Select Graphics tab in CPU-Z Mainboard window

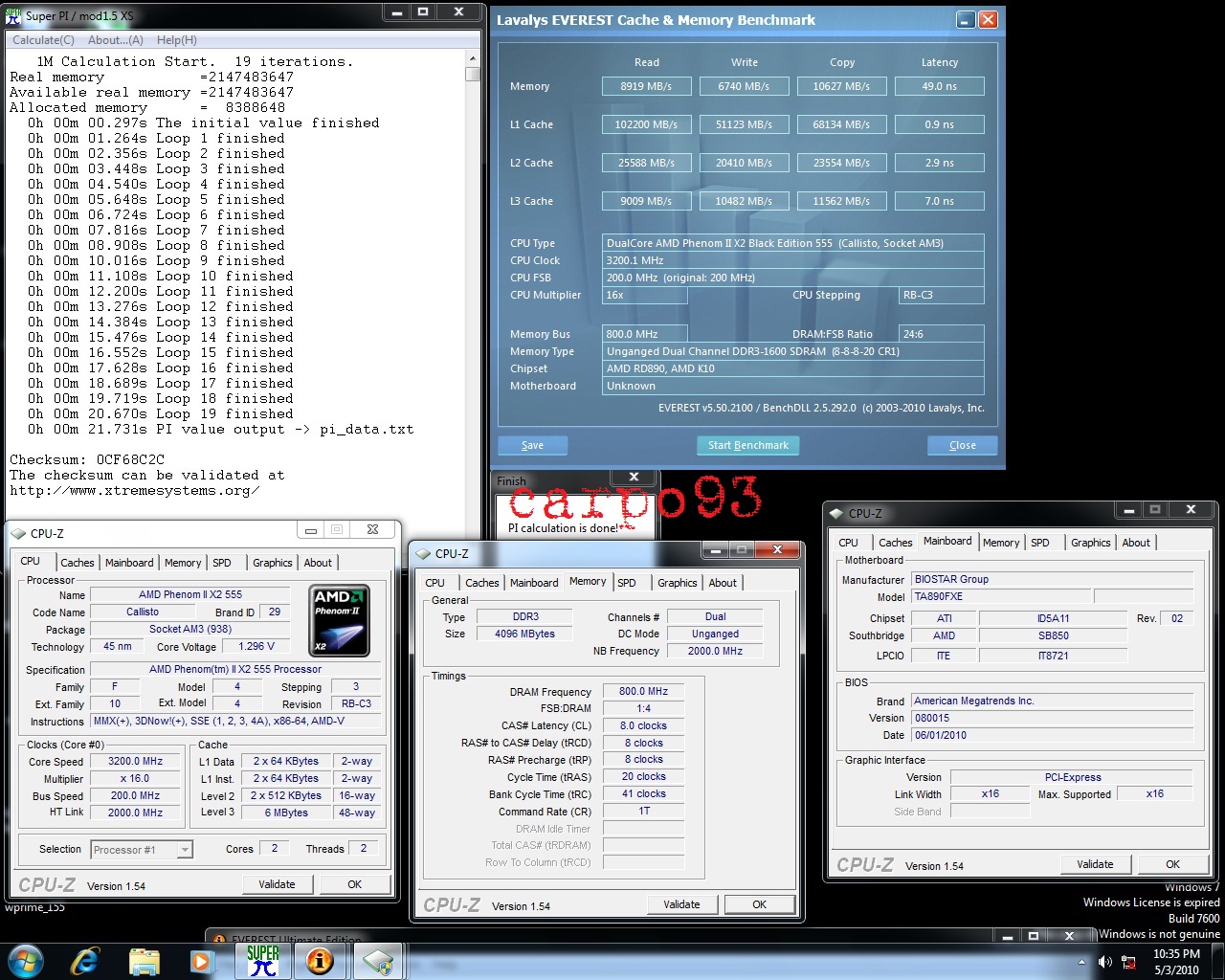click(x=1091, y=543)
